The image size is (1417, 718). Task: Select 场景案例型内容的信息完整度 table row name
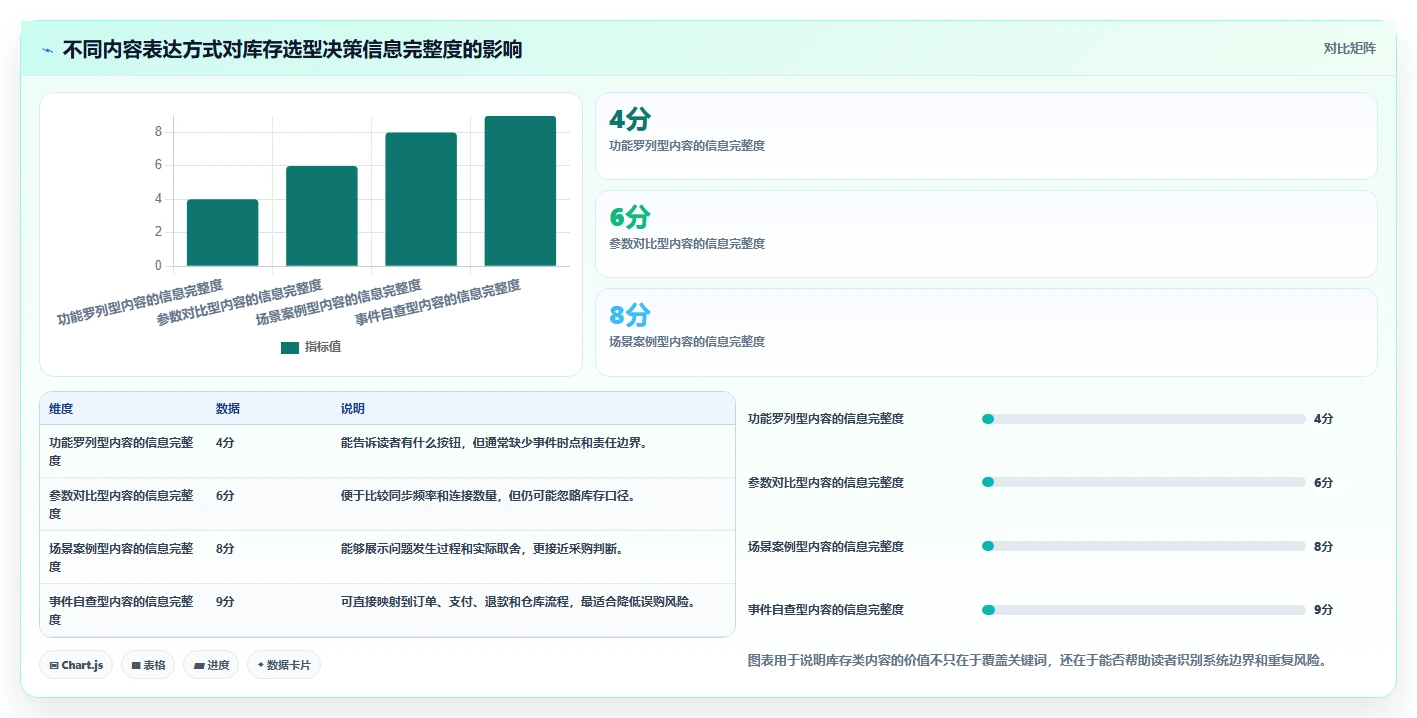point(121,558)
